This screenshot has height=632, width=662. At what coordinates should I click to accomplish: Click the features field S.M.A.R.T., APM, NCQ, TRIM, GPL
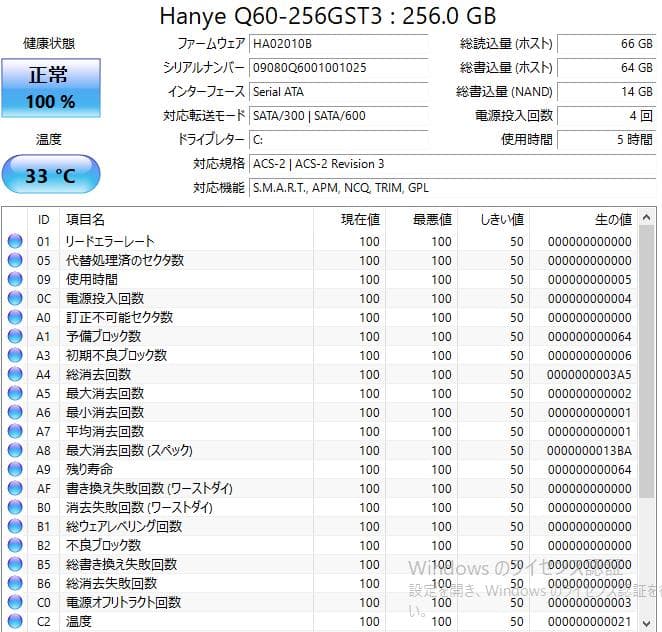[x=453, y=188]
